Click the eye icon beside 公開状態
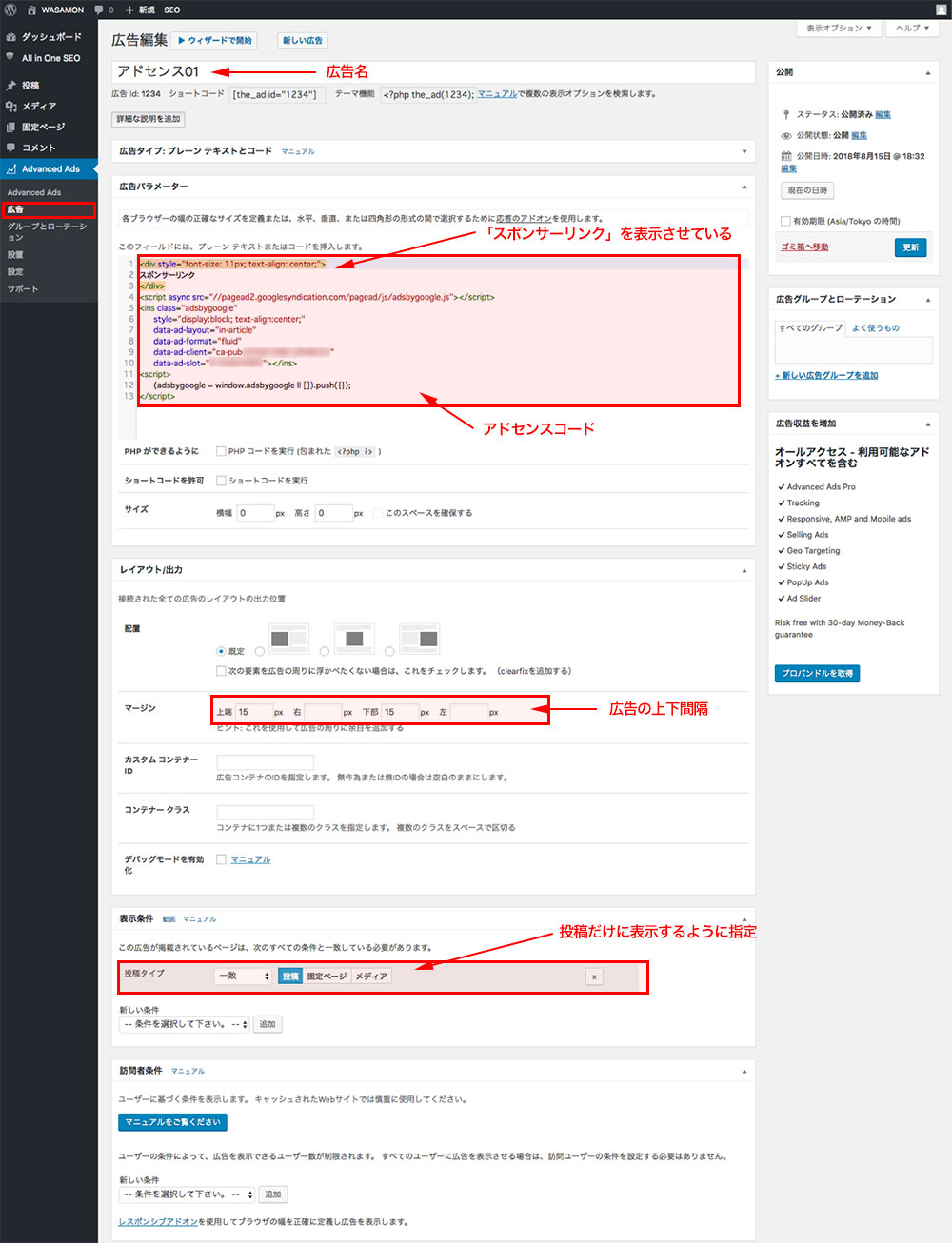The height and width of the screenshot is (1243, 952). [x=786, y=136]
